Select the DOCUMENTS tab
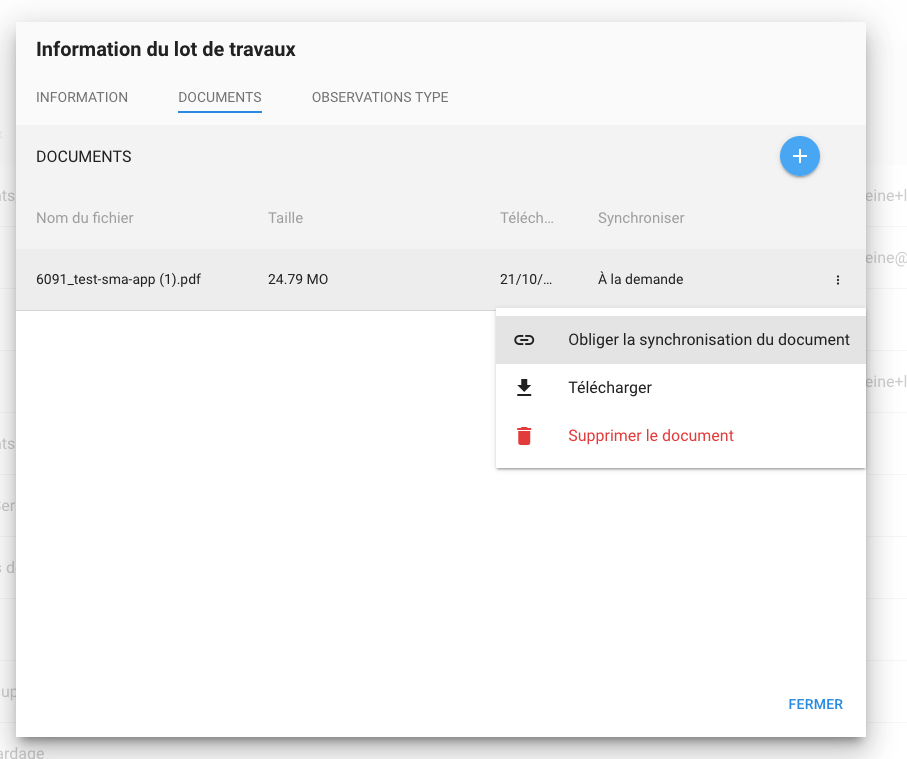This screenshot has width=907, height=759. pyautogui.click(x=219, y=98)
